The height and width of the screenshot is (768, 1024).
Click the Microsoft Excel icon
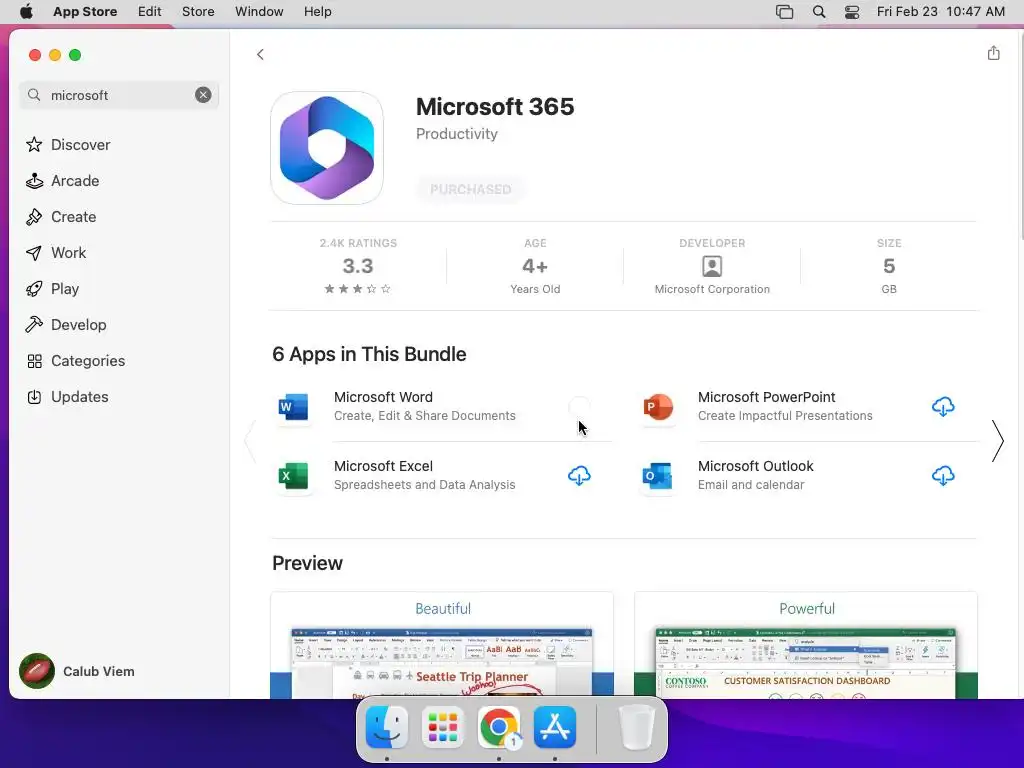coord(293,475)
